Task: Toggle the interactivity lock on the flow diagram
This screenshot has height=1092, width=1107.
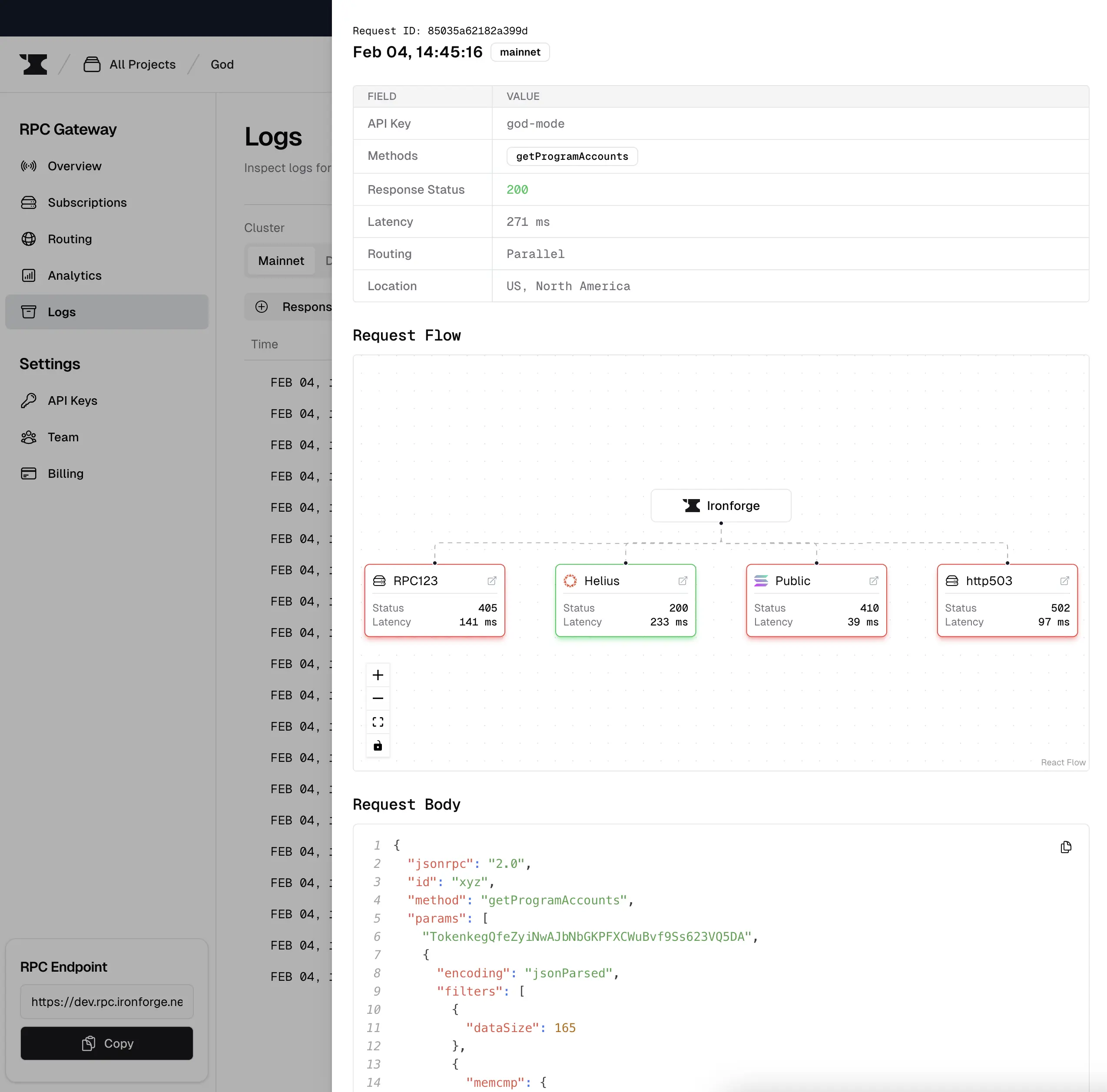Action: (x=378, y=745)
